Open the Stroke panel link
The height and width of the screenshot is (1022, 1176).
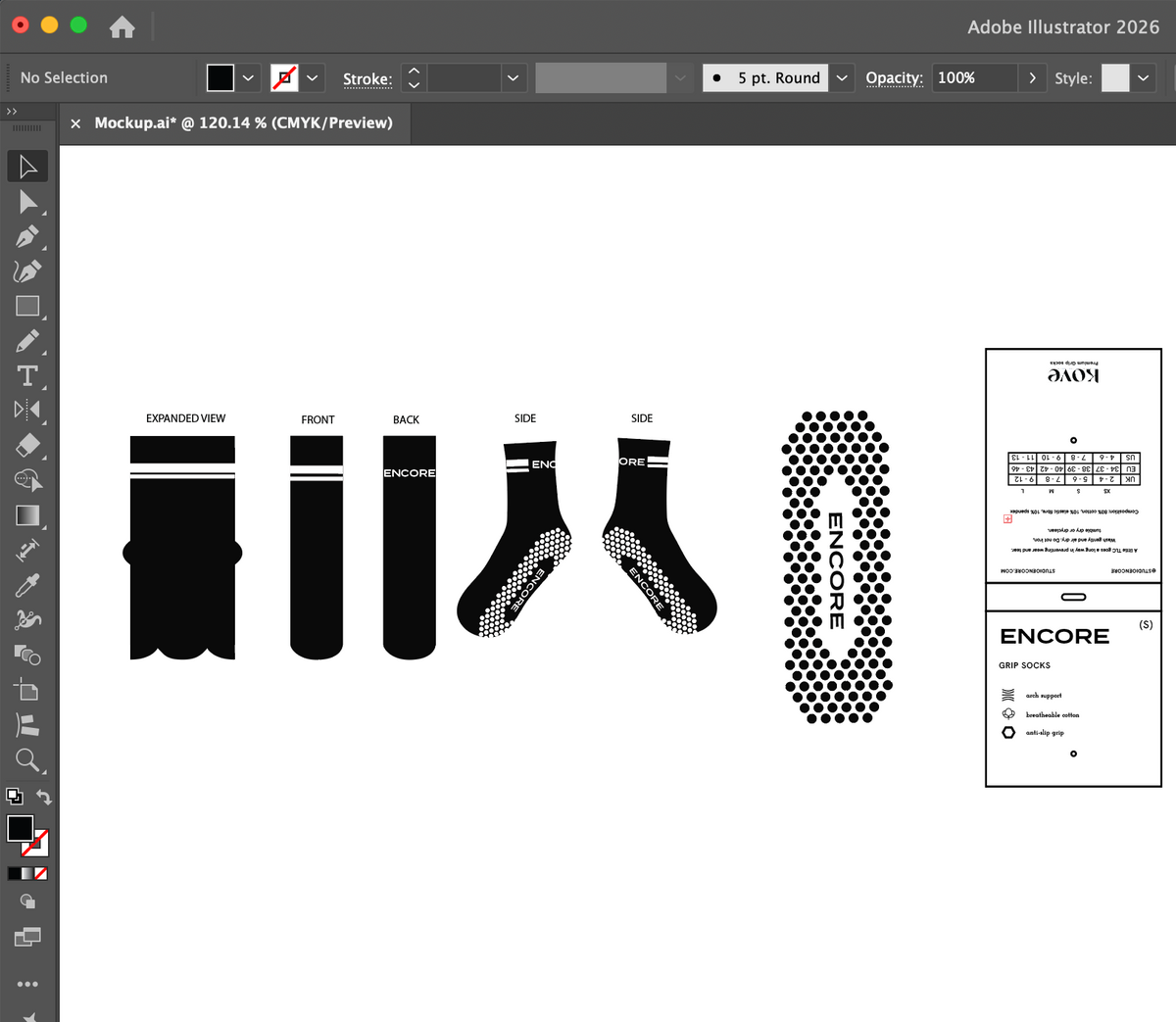[367, 78]
